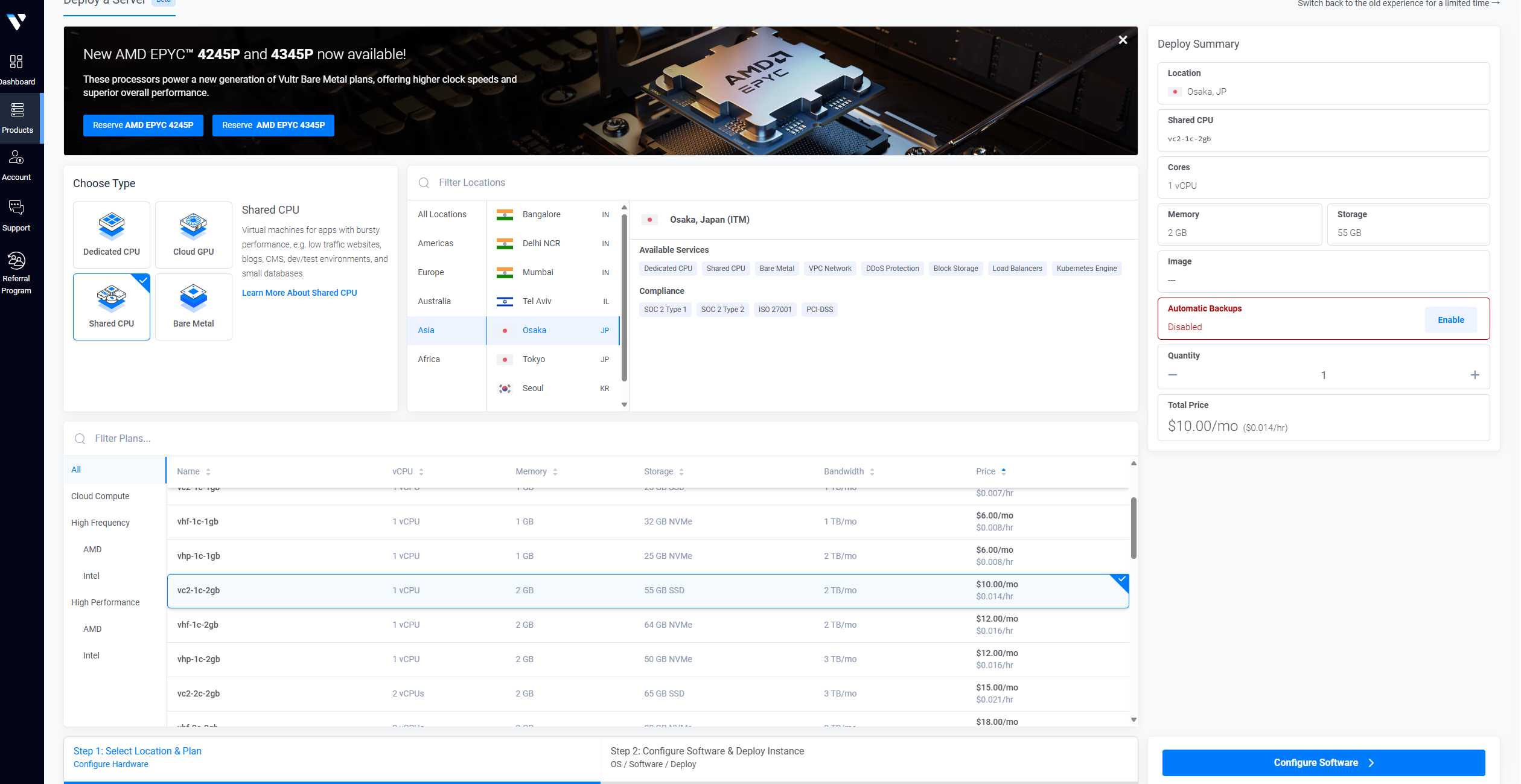The height and width of the screenshot is (784, 1521).
Task: Click the Filter Locations search icon
Action: tap(424, 183)
